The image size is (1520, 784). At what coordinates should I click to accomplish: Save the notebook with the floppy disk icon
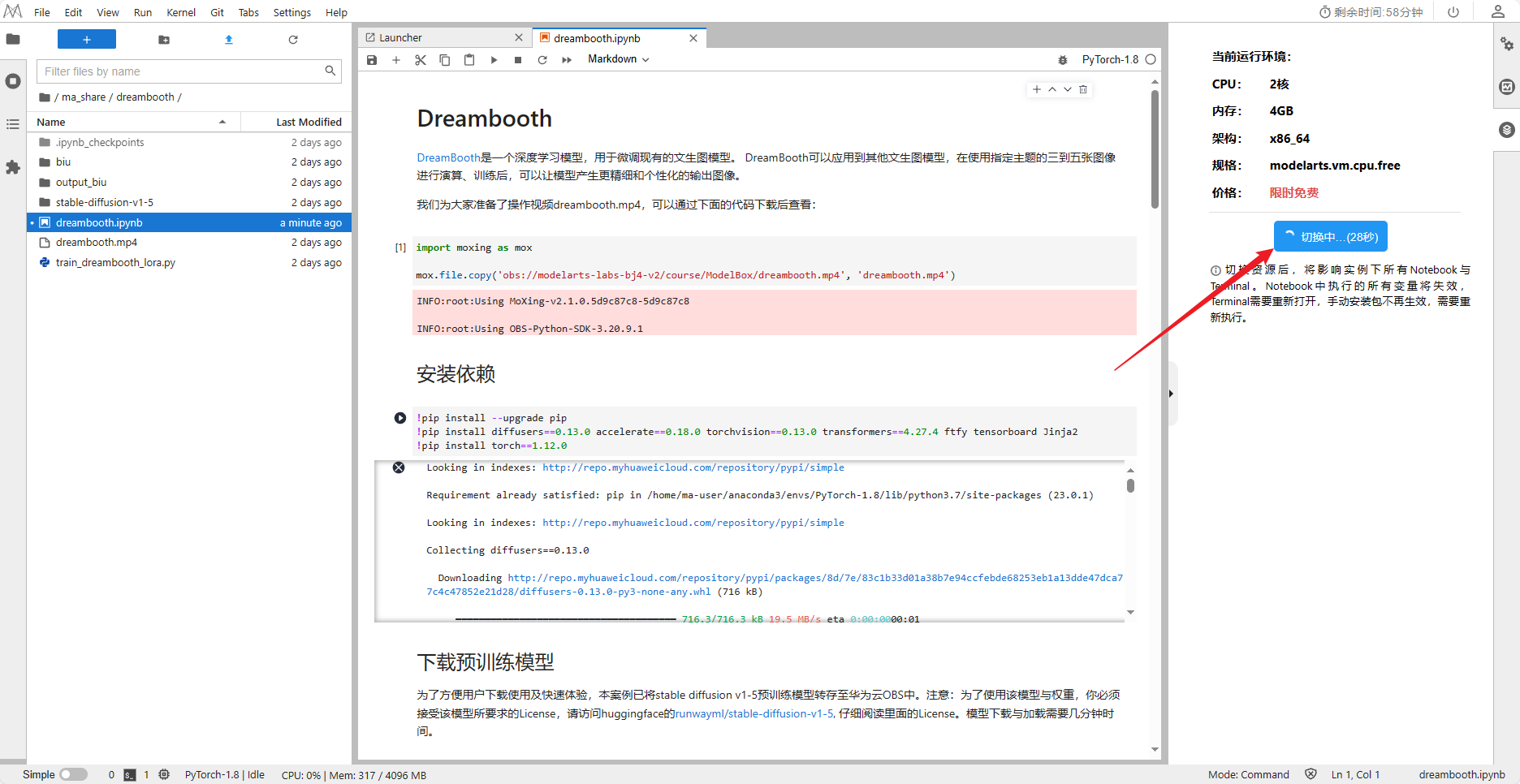[x=372, y=60]
